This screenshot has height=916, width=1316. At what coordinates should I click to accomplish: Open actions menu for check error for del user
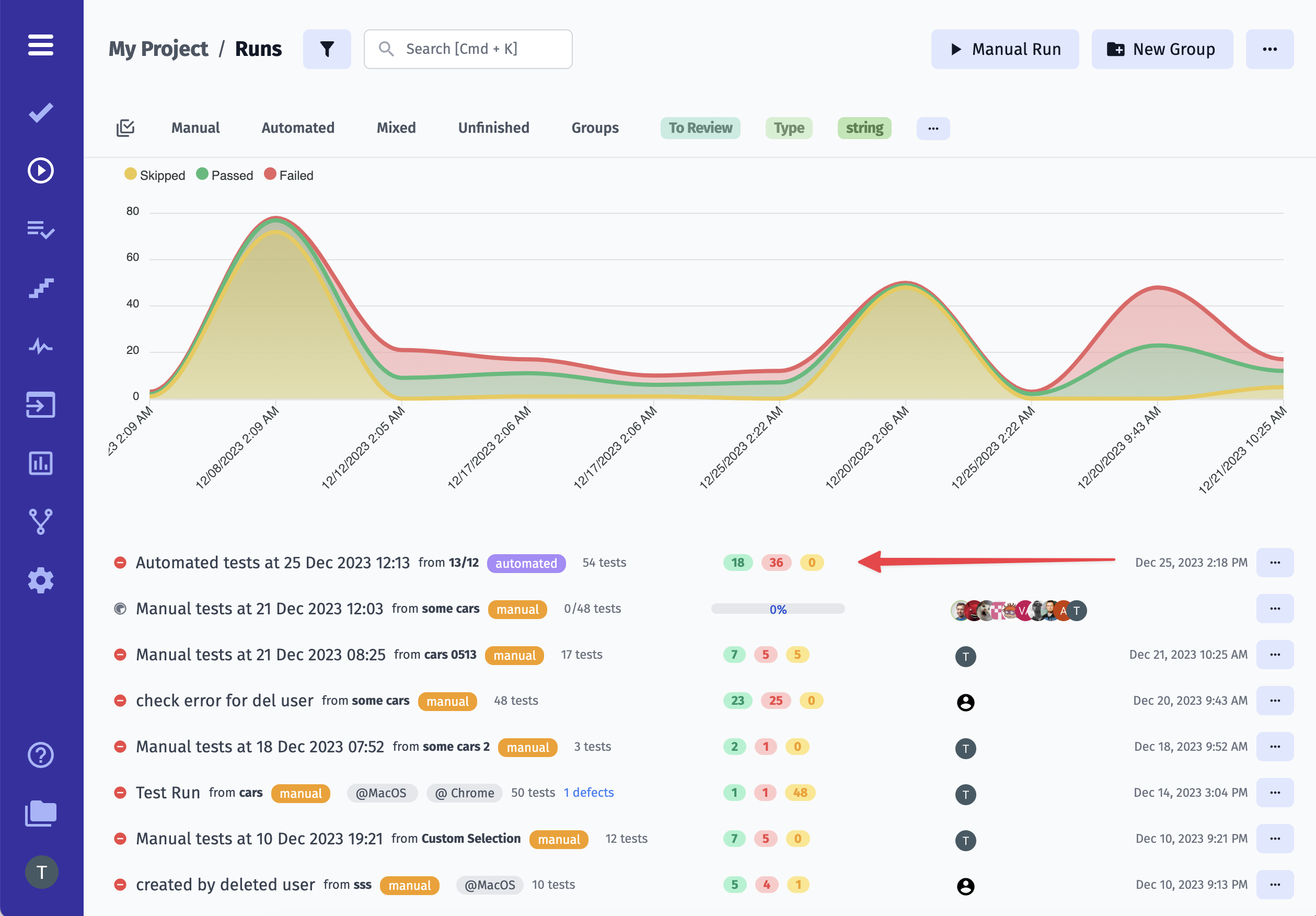tap(1275, 701)
